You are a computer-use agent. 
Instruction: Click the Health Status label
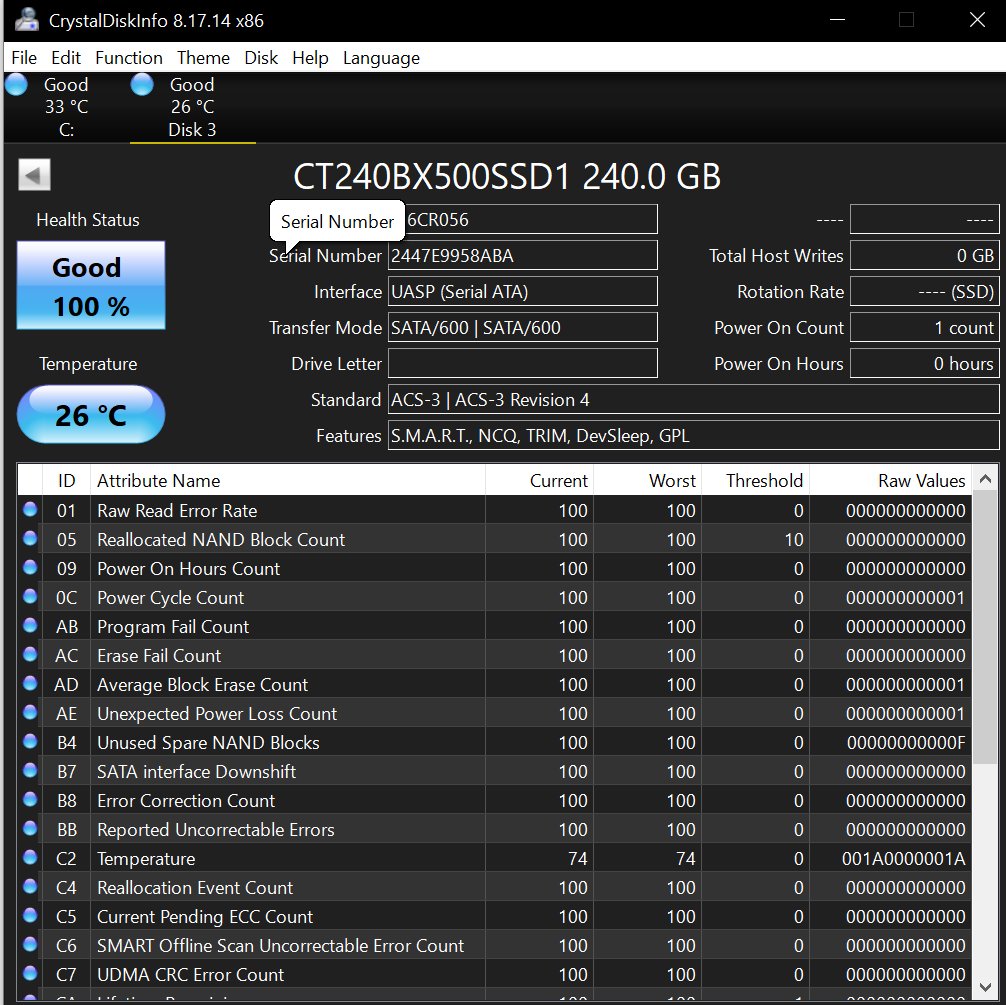point(88,219)
